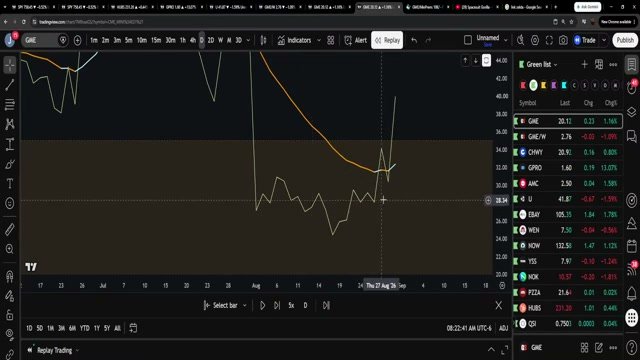This screenshot has height=360, width=640.
Task: Take a chart snapshot with camera icon
Action: coord(563,40)
